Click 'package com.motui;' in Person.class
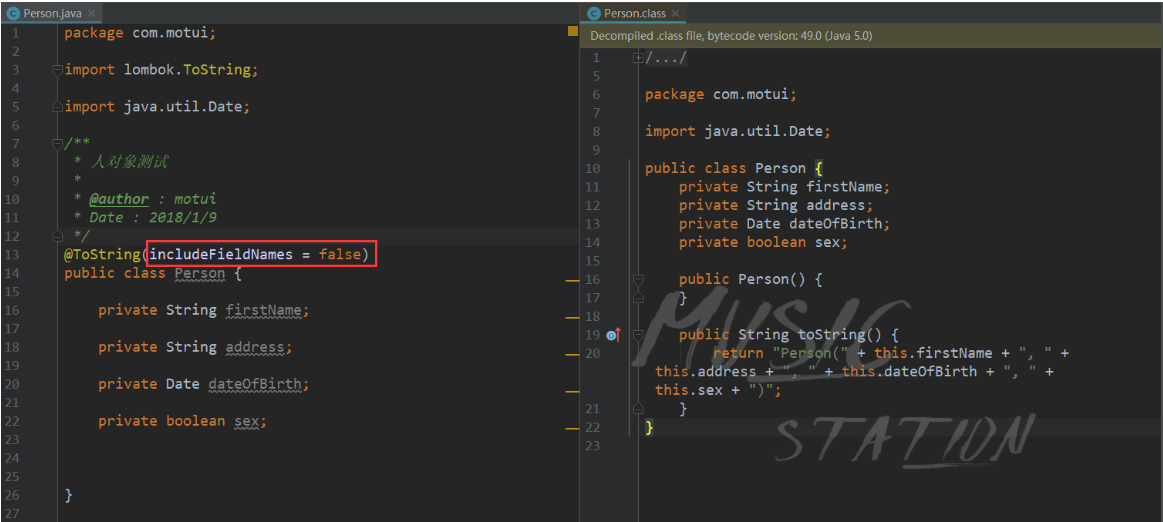 pos(721,94)
